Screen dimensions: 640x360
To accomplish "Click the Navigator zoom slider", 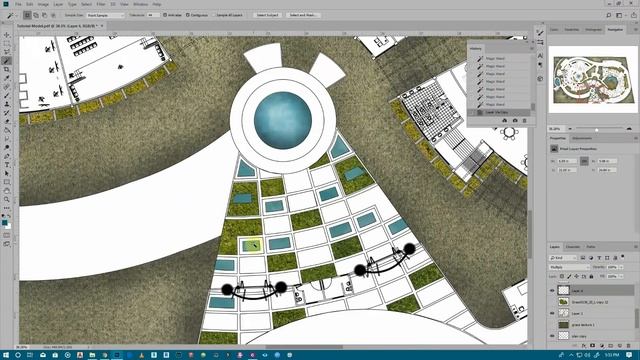I will click(x=597, y=129).
